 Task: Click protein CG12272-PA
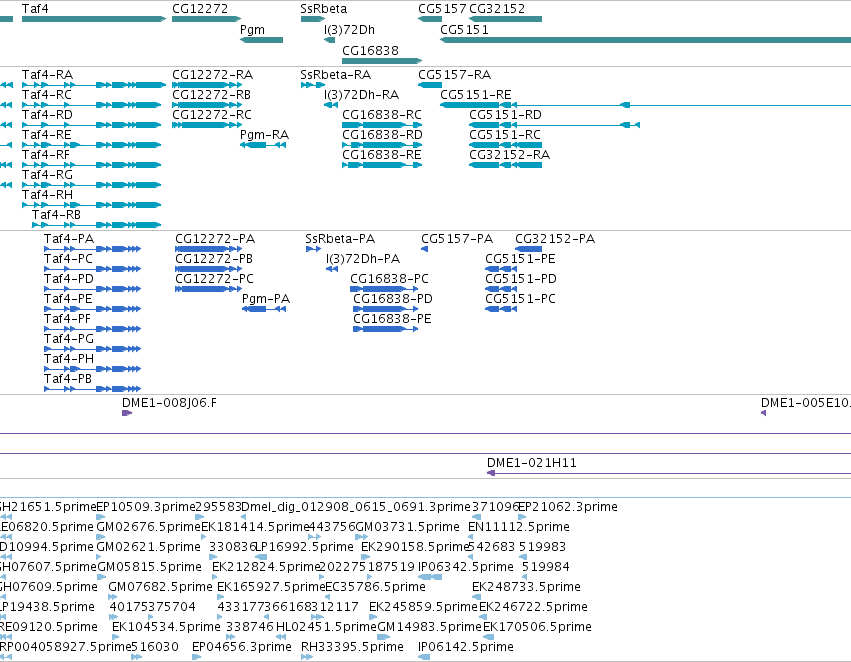(208, 249)
